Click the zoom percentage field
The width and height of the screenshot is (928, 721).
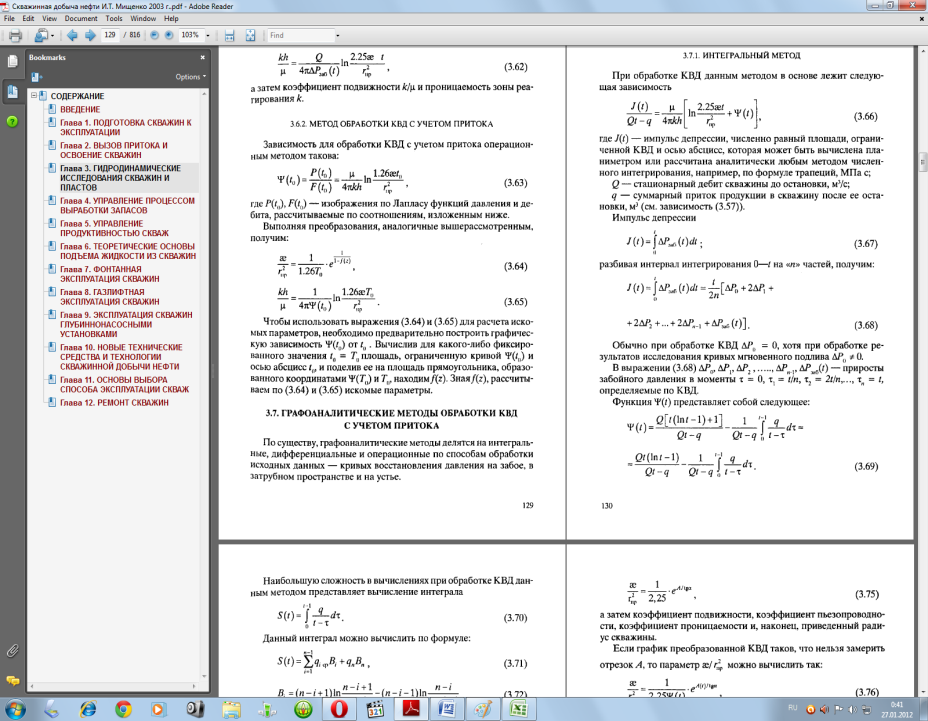point(191,36)
